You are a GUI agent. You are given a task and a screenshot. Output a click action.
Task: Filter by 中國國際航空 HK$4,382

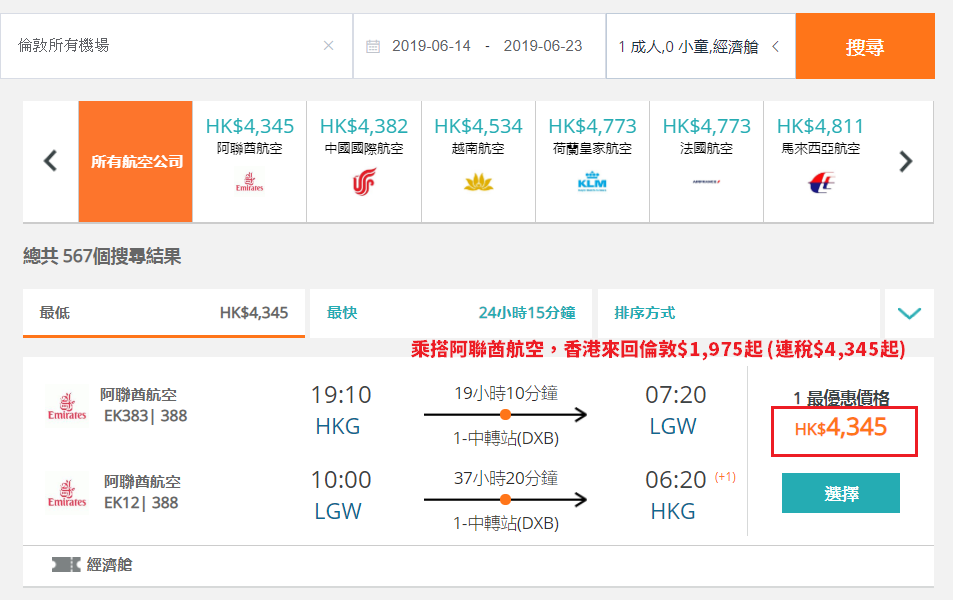[x=364, y=161]
